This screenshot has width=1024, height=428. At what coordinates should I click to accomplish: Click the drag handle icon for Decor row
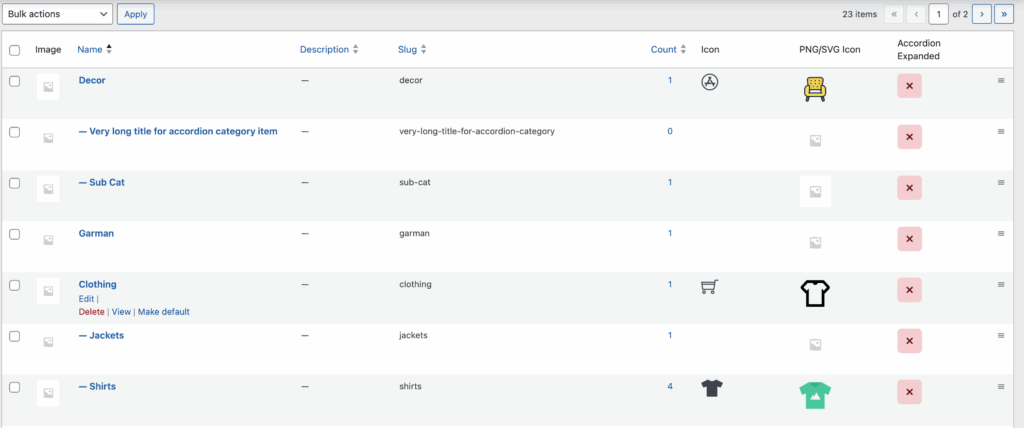pos(1001,80)
